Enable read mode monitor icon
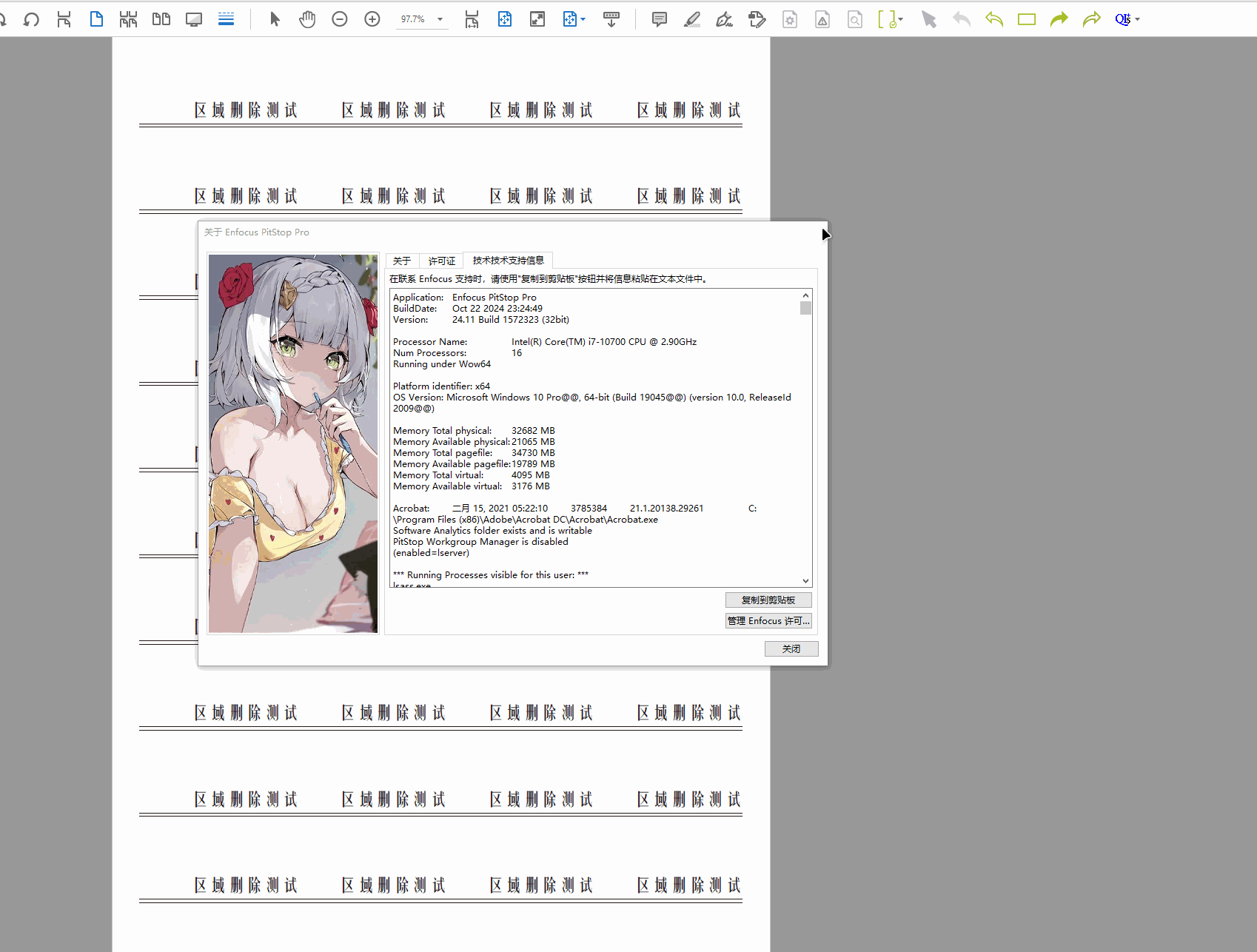This screenshot has width=1257, height=952. pos(194,19)
